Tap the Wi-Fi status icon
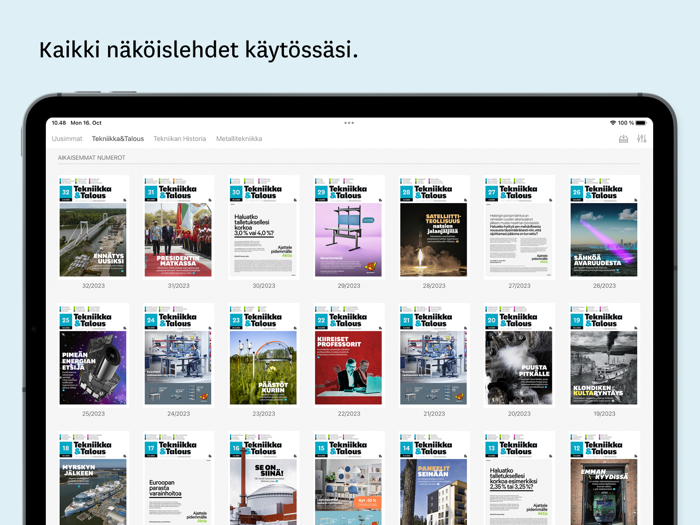The height and width of the screenshot is (525, 700). click(x=612, y=123)
